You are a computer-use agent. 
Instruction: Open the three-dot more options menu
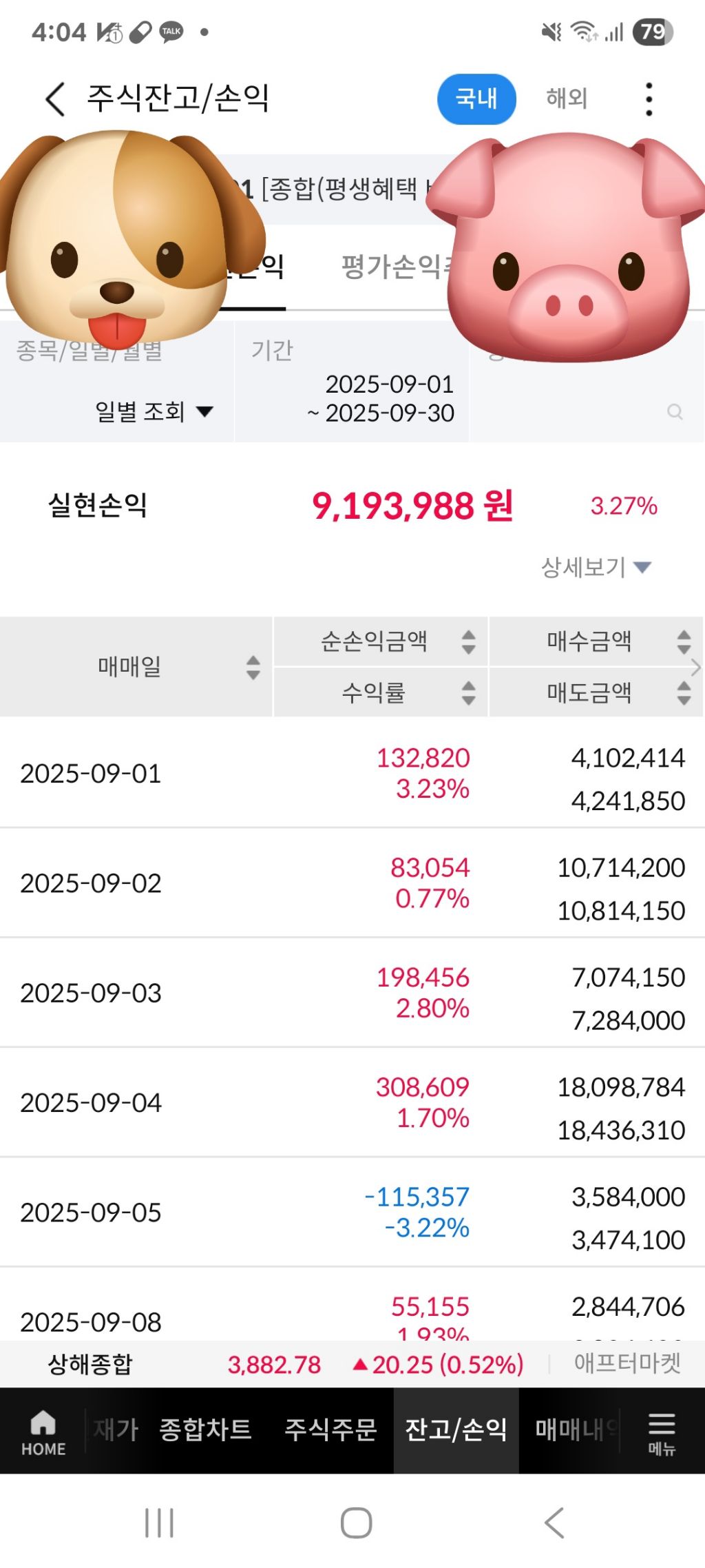[648, 99]
